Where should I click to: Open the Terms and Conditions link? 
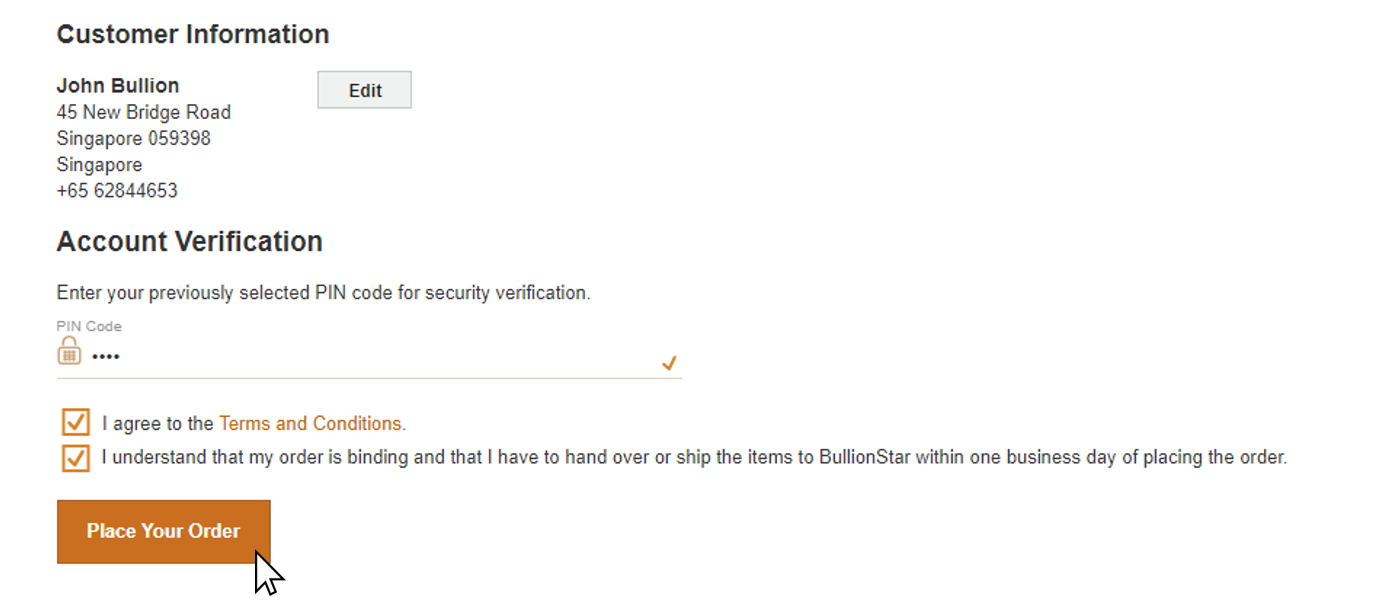coord(310,423)
